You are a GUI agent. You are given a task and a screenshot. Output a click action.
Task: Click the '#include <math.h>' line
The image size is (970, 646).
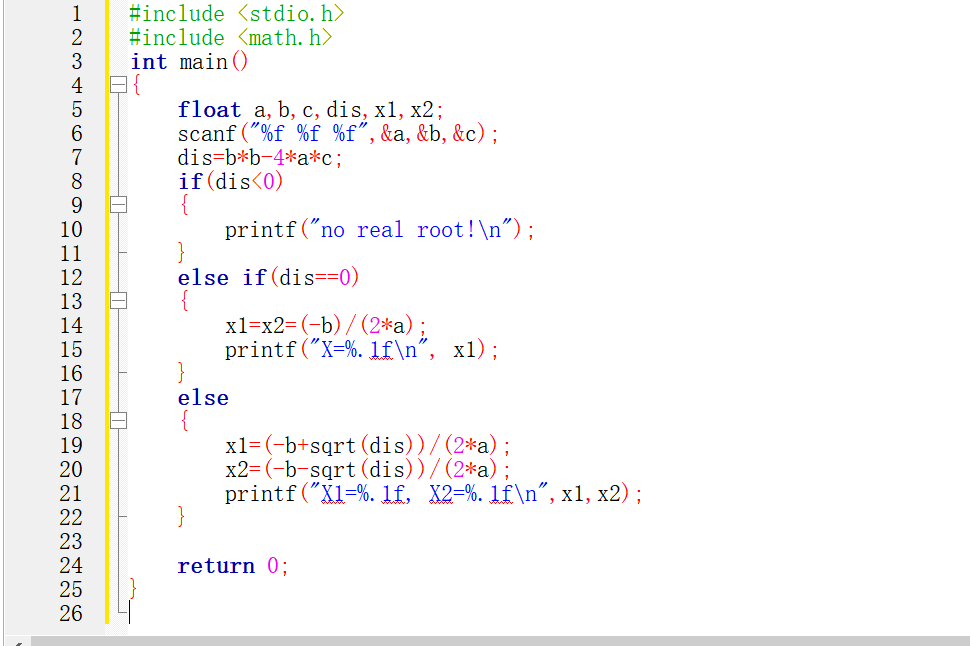(x=230, y=38)
